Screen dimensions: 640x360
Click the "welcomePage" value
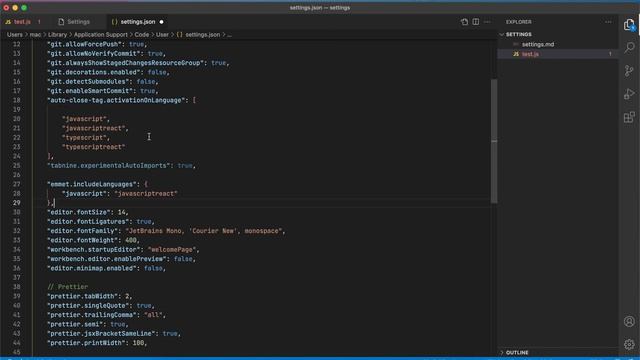pyautogui.click(x=172, y=249)
